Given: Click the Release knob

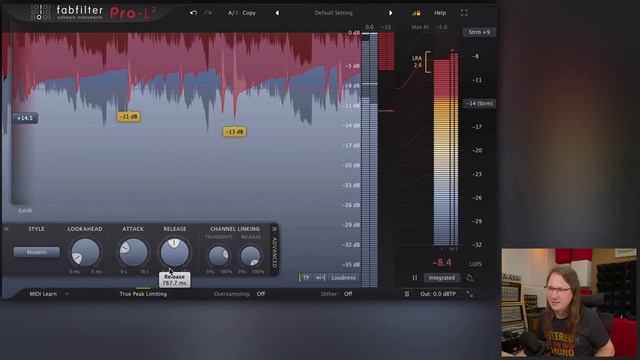Looking at the screenshot, I should [x=175, y=252].
